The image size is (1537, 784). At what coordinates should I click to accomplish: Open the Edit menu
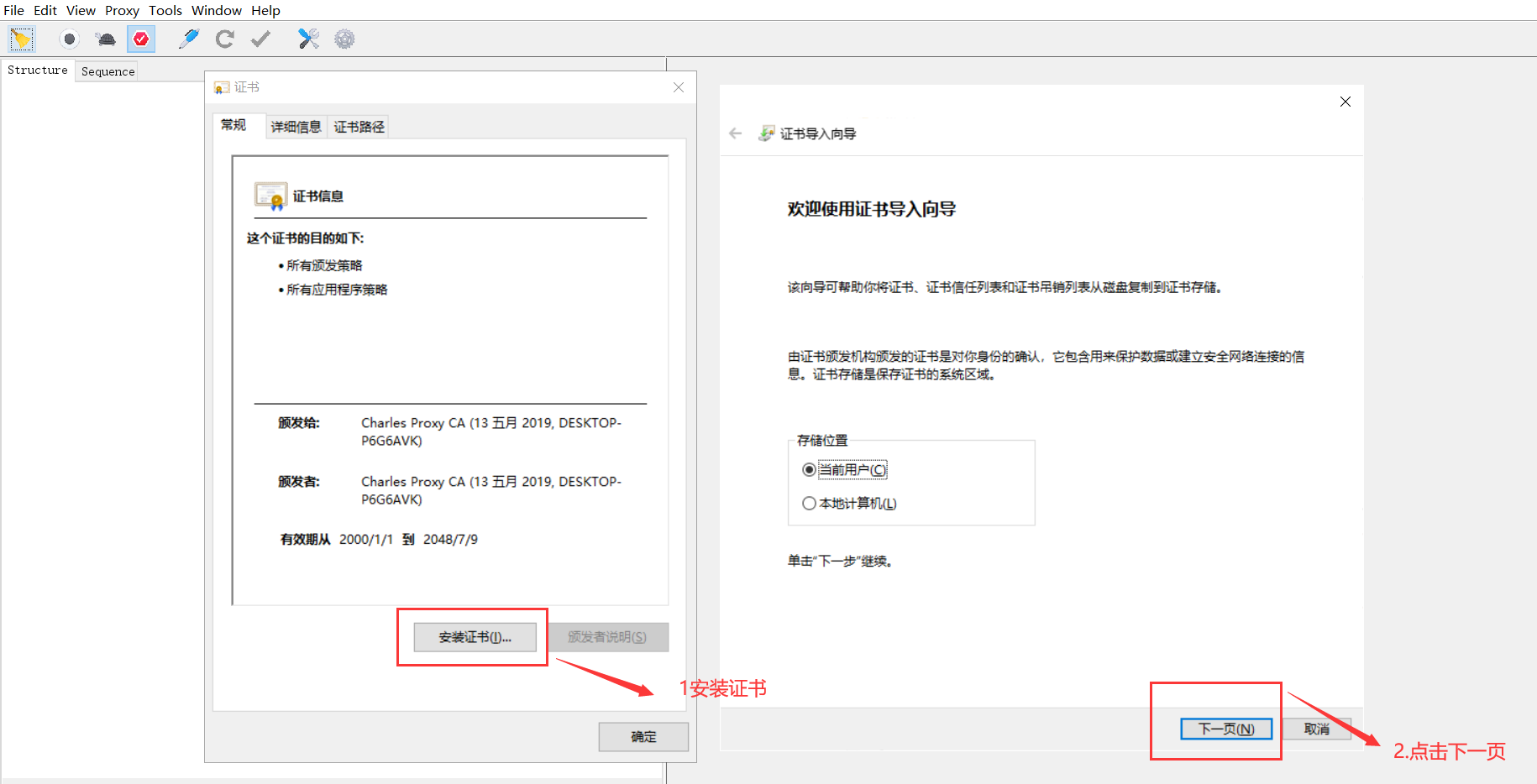click(45, 10)
